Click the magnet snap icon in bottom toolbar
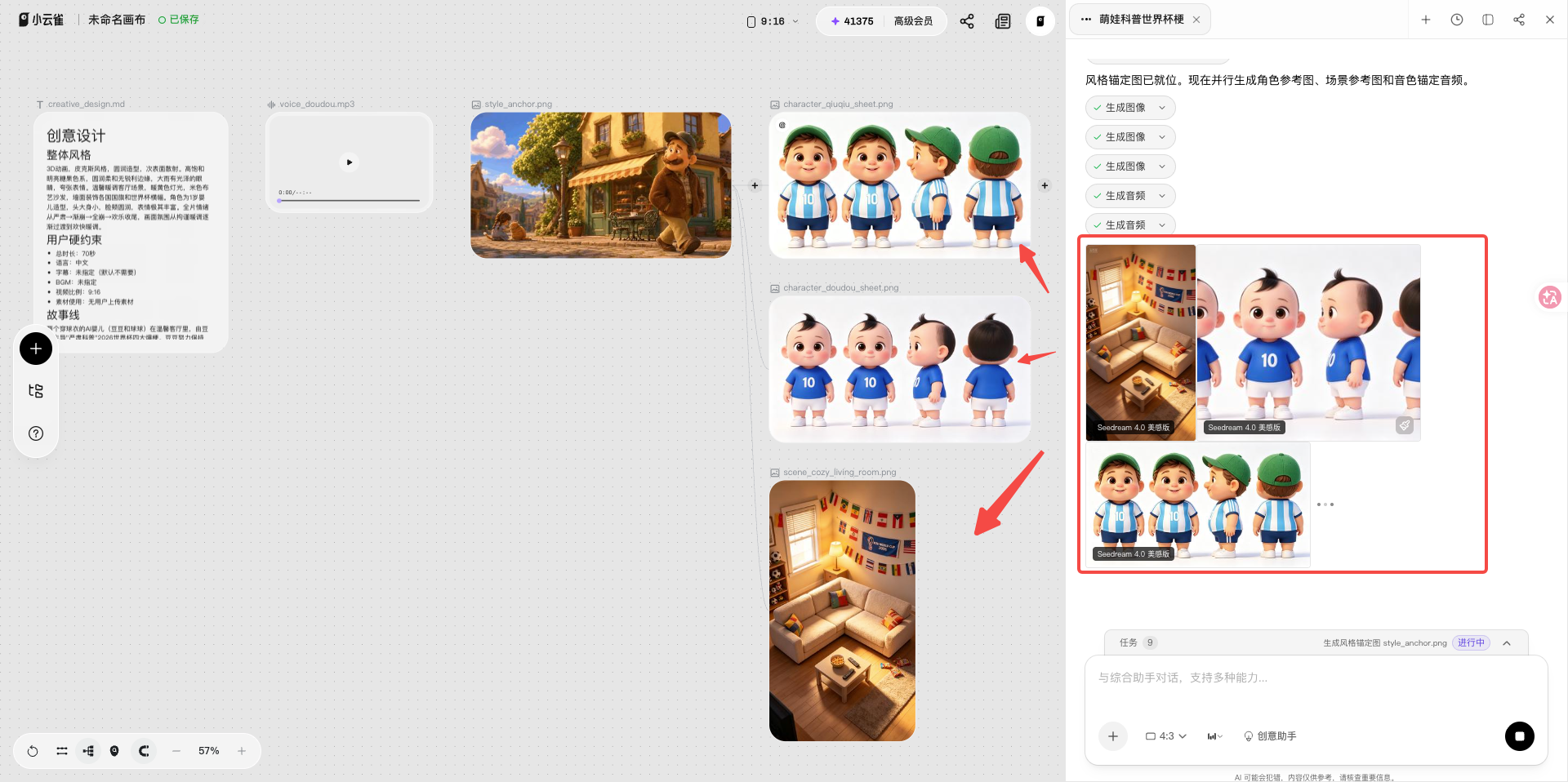Image resolution: width=1568 pixels, height=782 pixels. pos(144,751)
